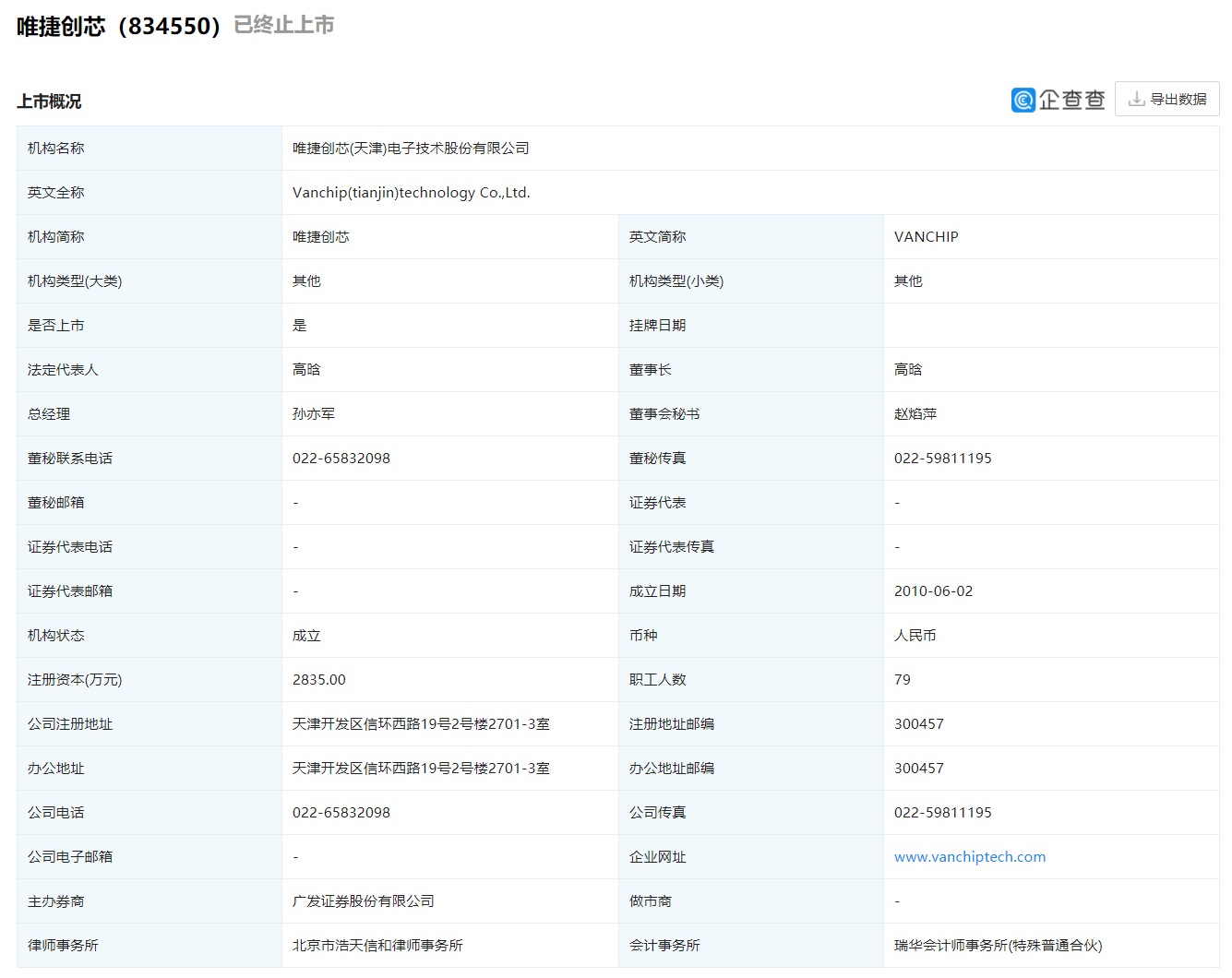Click the 币种 label

(643, 636)
